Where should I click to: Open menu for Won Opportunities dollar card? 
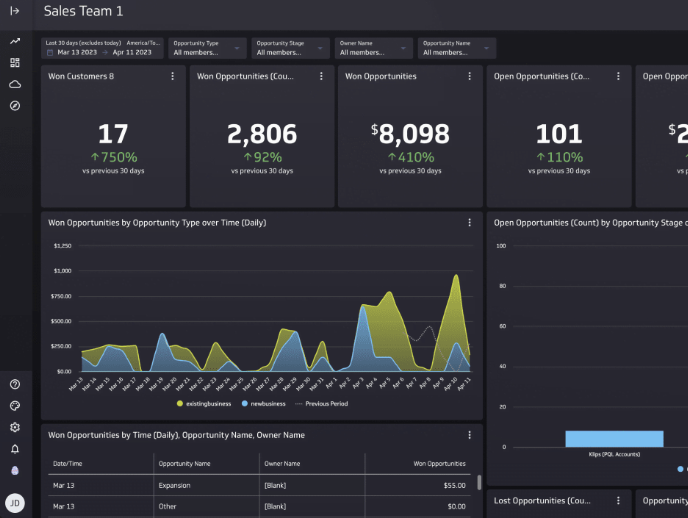pyautogui.click(x=469, y=76)
